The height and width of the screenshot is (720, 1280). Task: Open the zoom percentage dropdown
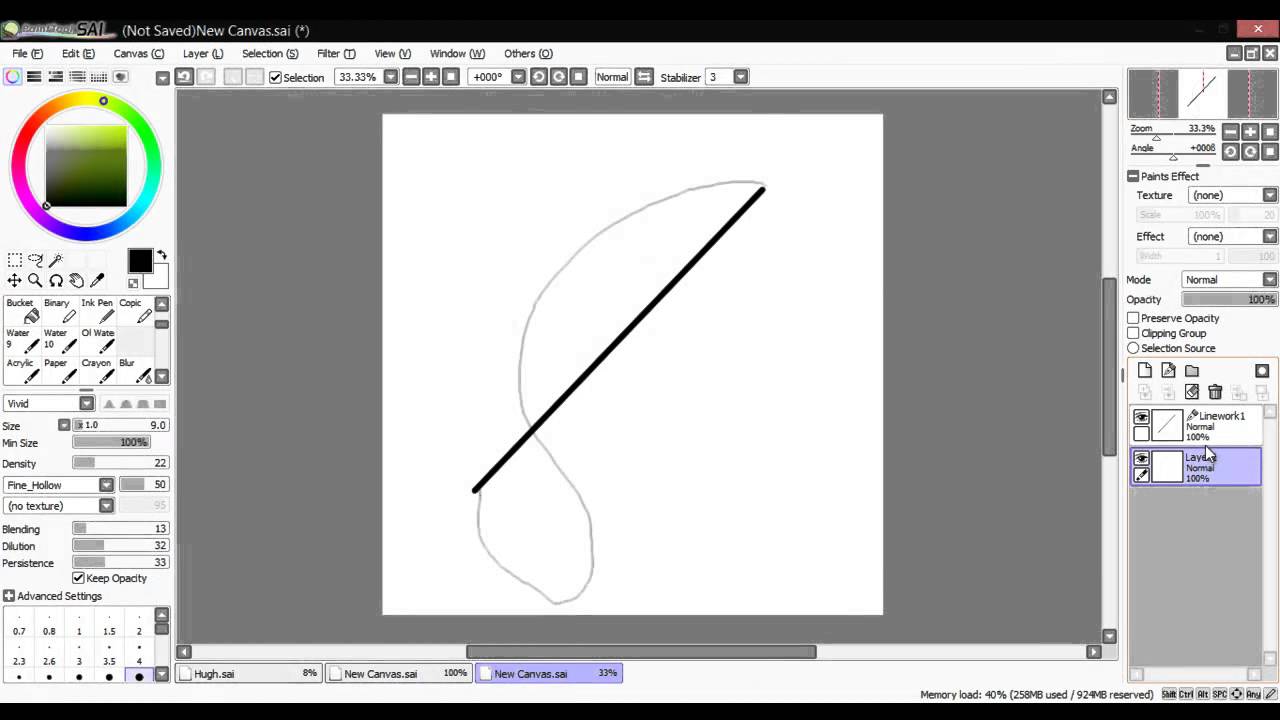click(390, 77)
